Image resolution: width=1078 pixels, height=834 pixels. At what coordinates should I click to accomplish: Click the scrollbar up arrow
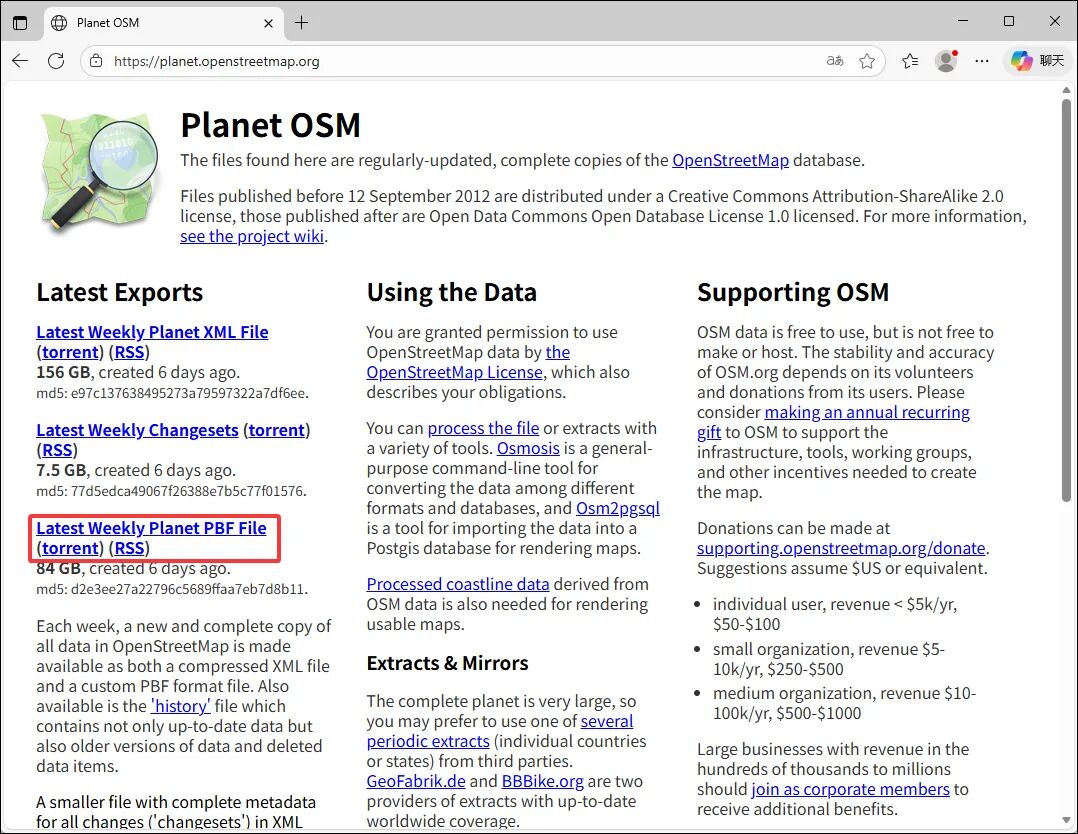click(x=1066, y=90)
